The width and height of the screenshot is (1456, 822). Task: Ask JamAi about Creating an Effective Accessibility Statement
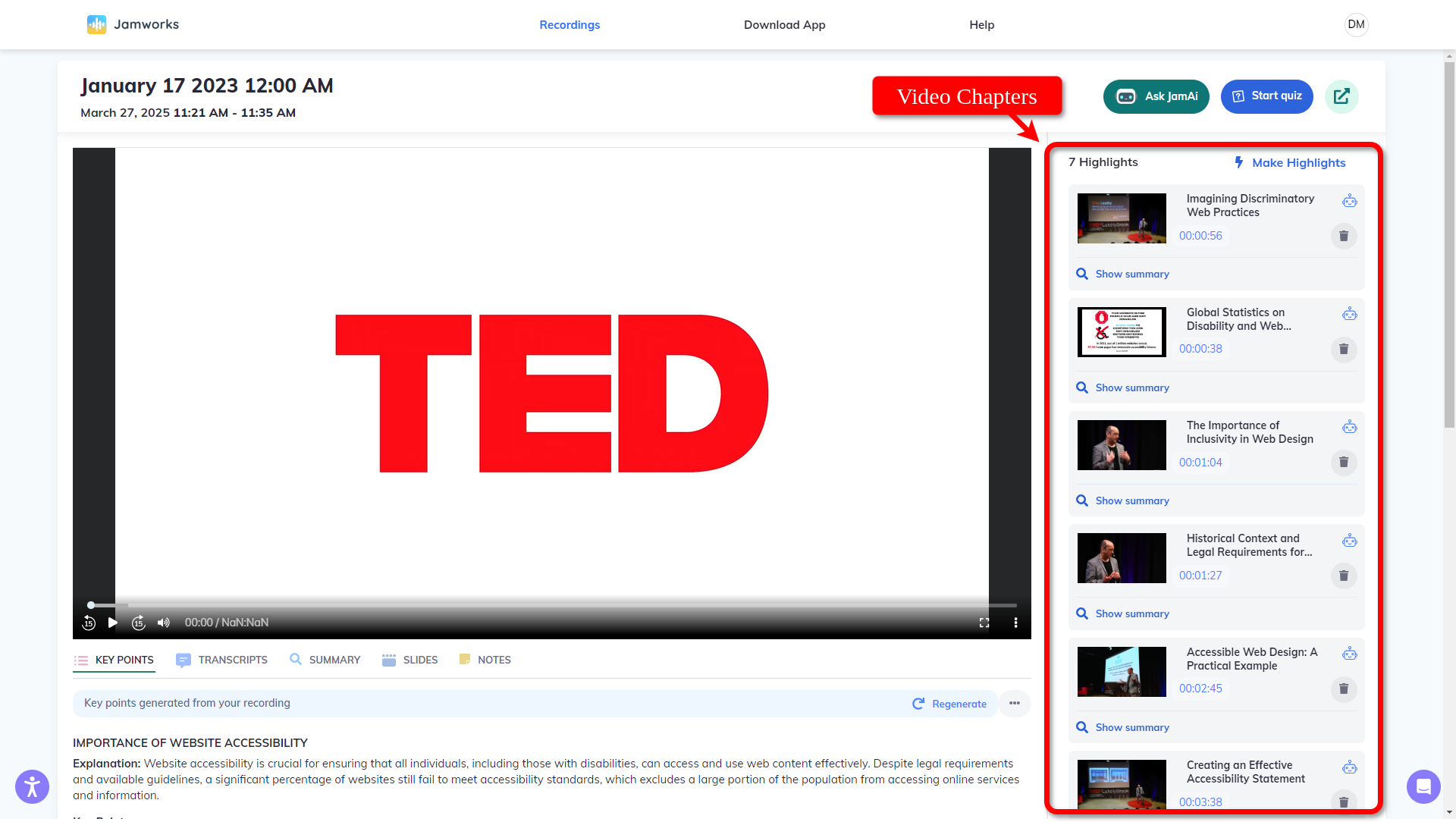(x=1350, y=767)
